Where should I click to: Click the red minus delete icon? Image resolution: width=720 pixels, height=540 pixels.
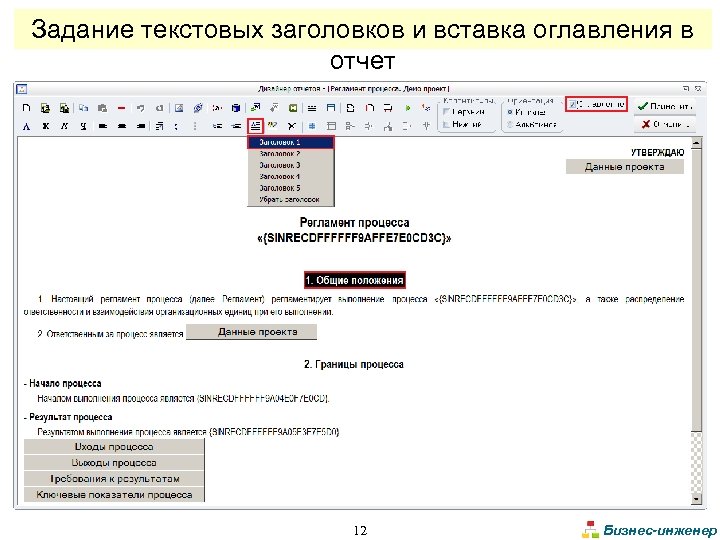tap(121, 108)
